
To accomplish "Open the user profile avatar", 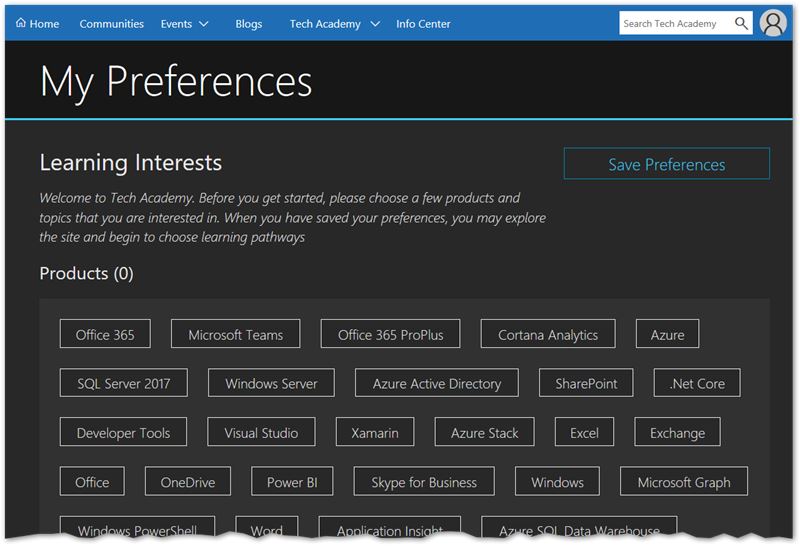I will click(x=773, y=23).
